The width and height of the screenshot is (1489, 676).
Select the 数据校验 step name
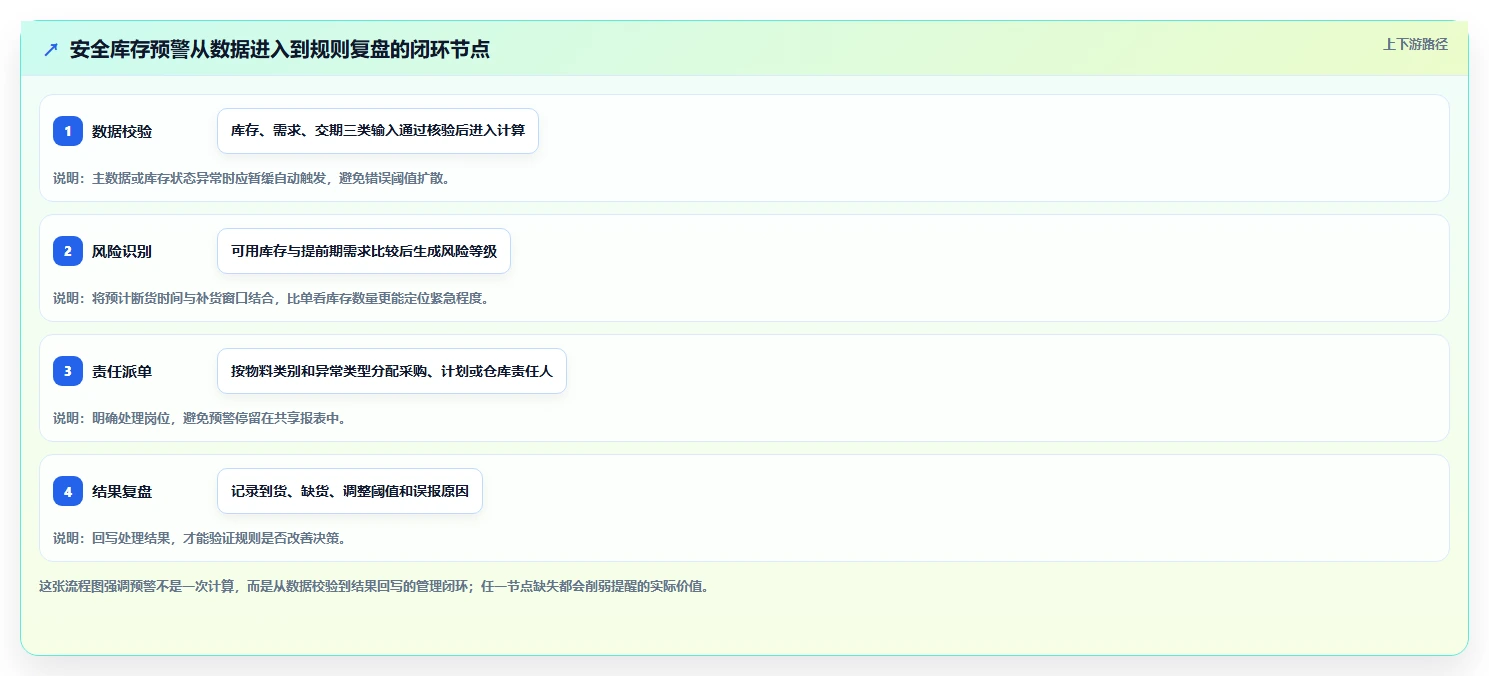point(122,131)
